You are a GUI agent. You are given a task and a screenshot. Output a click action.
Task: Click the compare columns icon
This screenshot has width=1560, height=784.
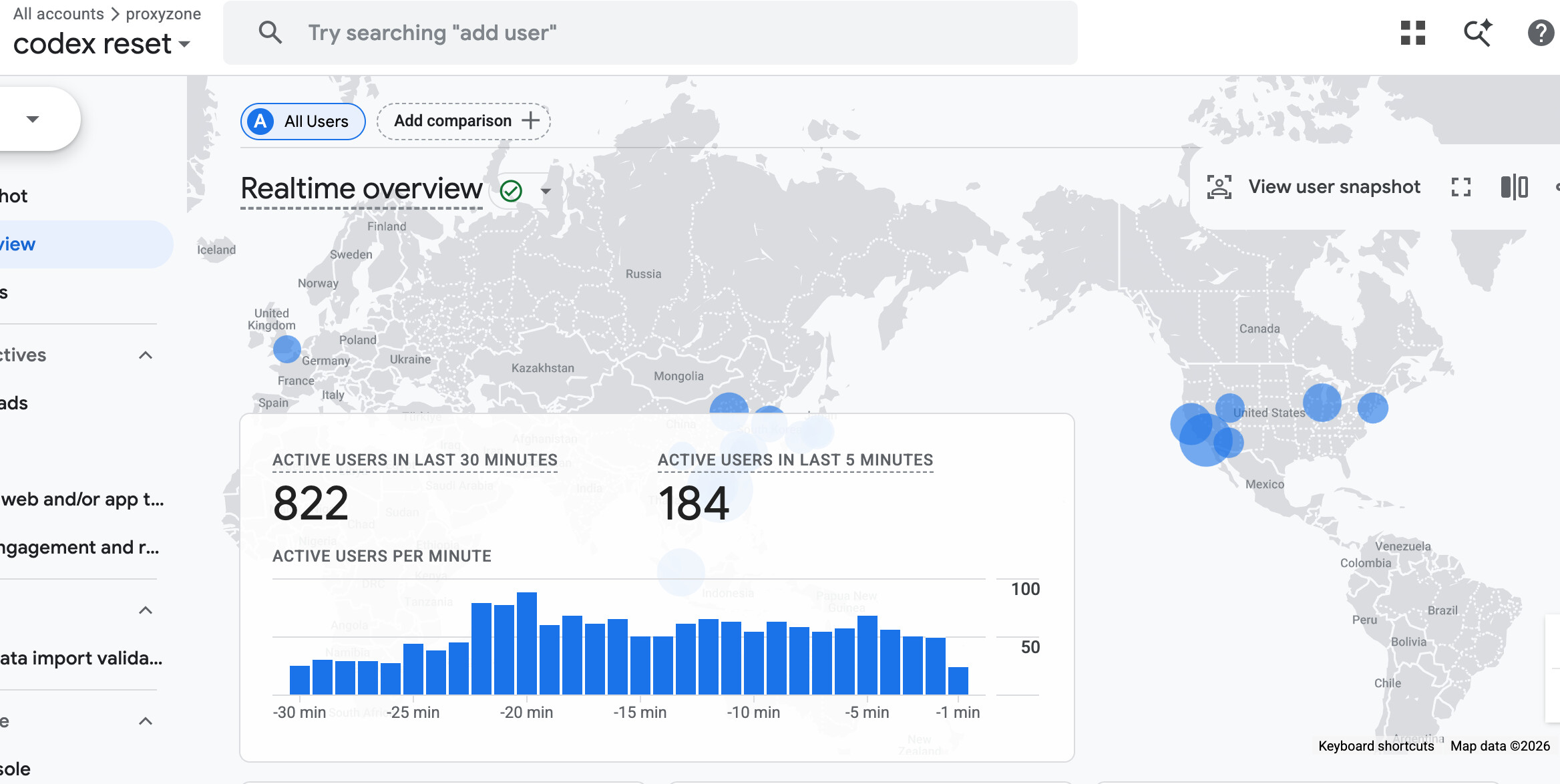tap(1514, 187)
